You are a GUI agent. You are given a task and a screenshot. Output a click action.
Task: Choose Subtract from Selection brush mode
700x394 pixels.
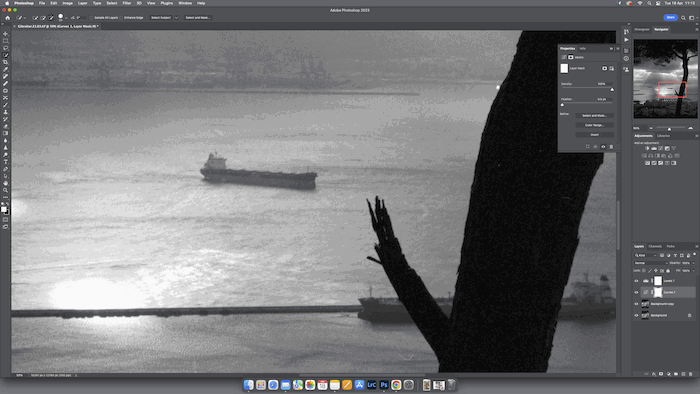tap(50, 18)
